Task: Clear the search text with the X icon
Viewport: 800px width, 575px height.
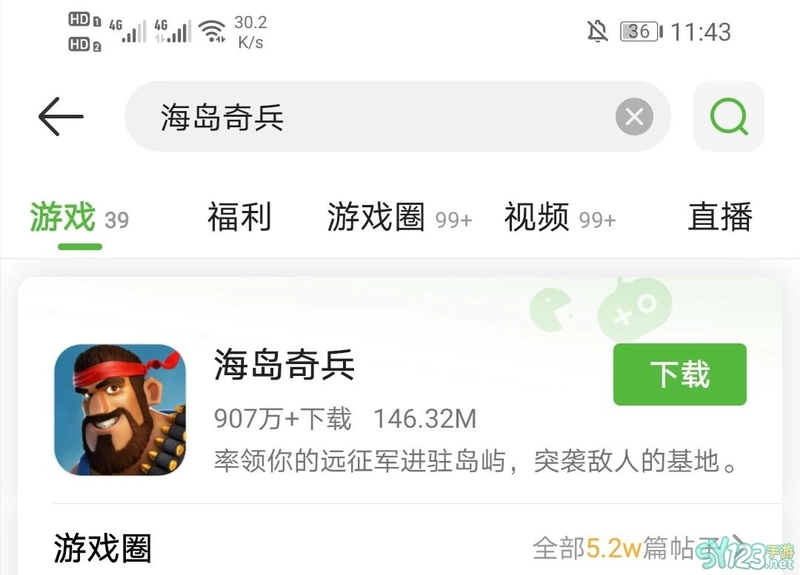Action: click(x=634, y=117)
